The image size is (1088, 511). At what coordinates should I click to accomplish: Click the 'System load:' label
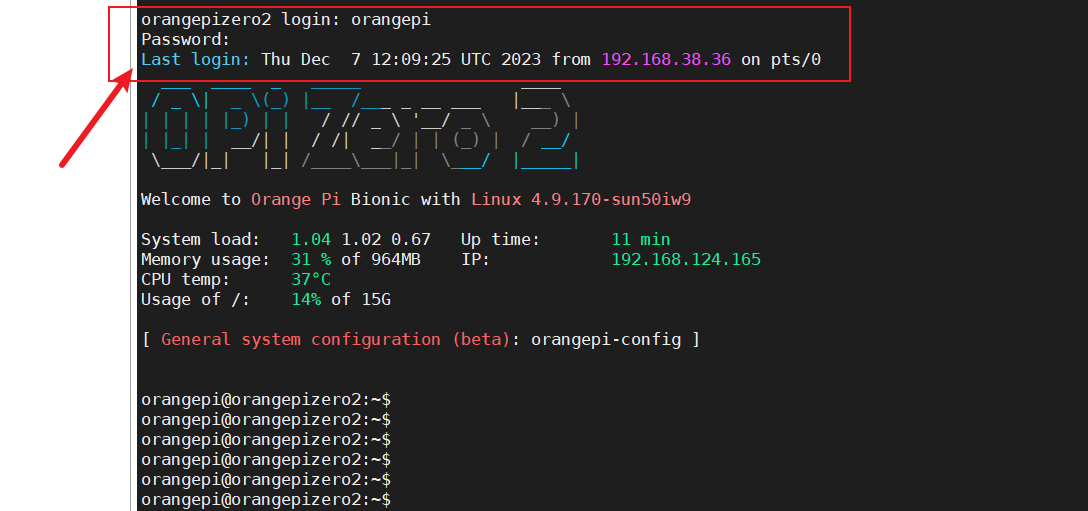pos(201,240)
